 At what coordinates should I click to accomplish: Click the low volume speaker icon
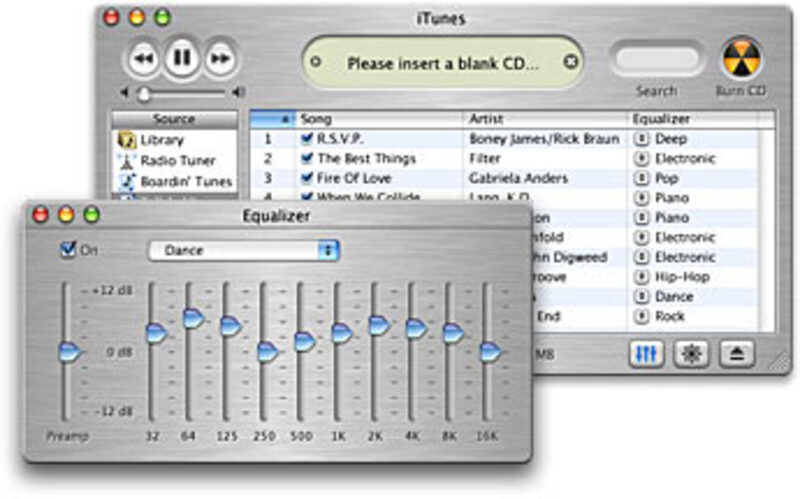click(124, 92)
